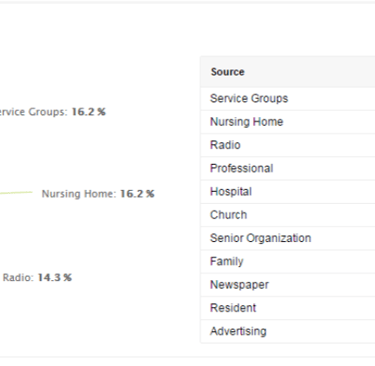
Task: Click the 16.2 % value beside Service Groups
Action: pyautogui.click(x=89, y=112)
